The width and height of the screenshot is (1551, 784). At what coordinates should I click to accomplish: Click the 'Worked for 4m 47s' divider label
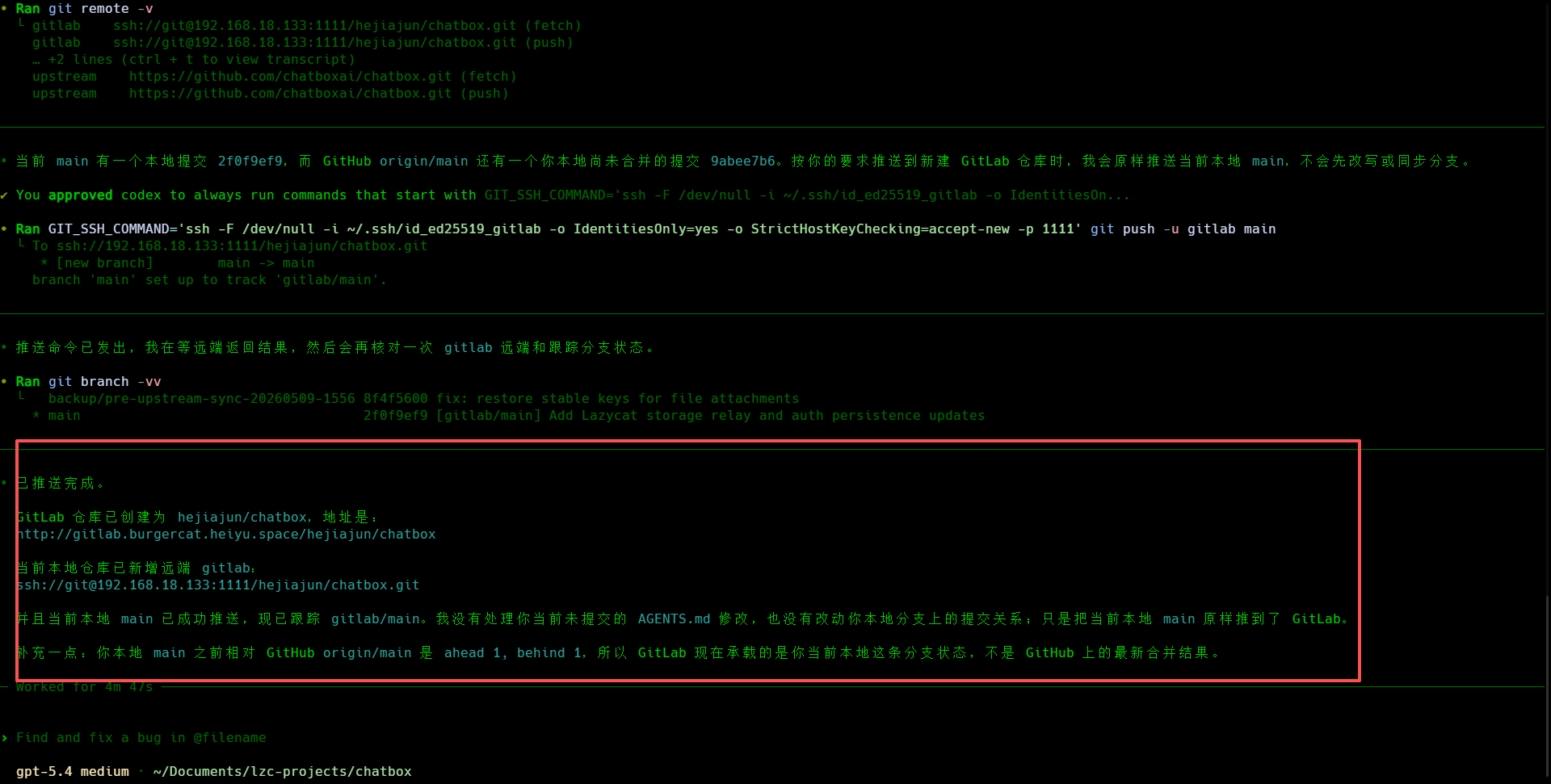(85, 686)
